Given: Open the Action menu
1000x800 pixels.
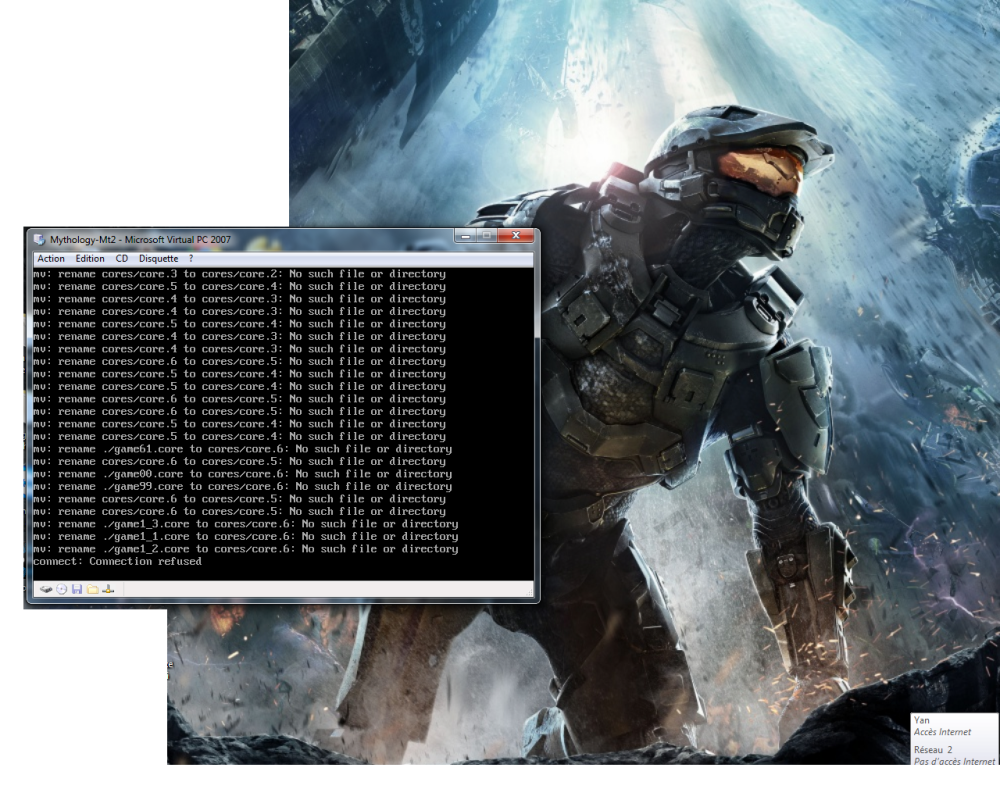Looking at the screenshot, I should (x=51, y=258).
